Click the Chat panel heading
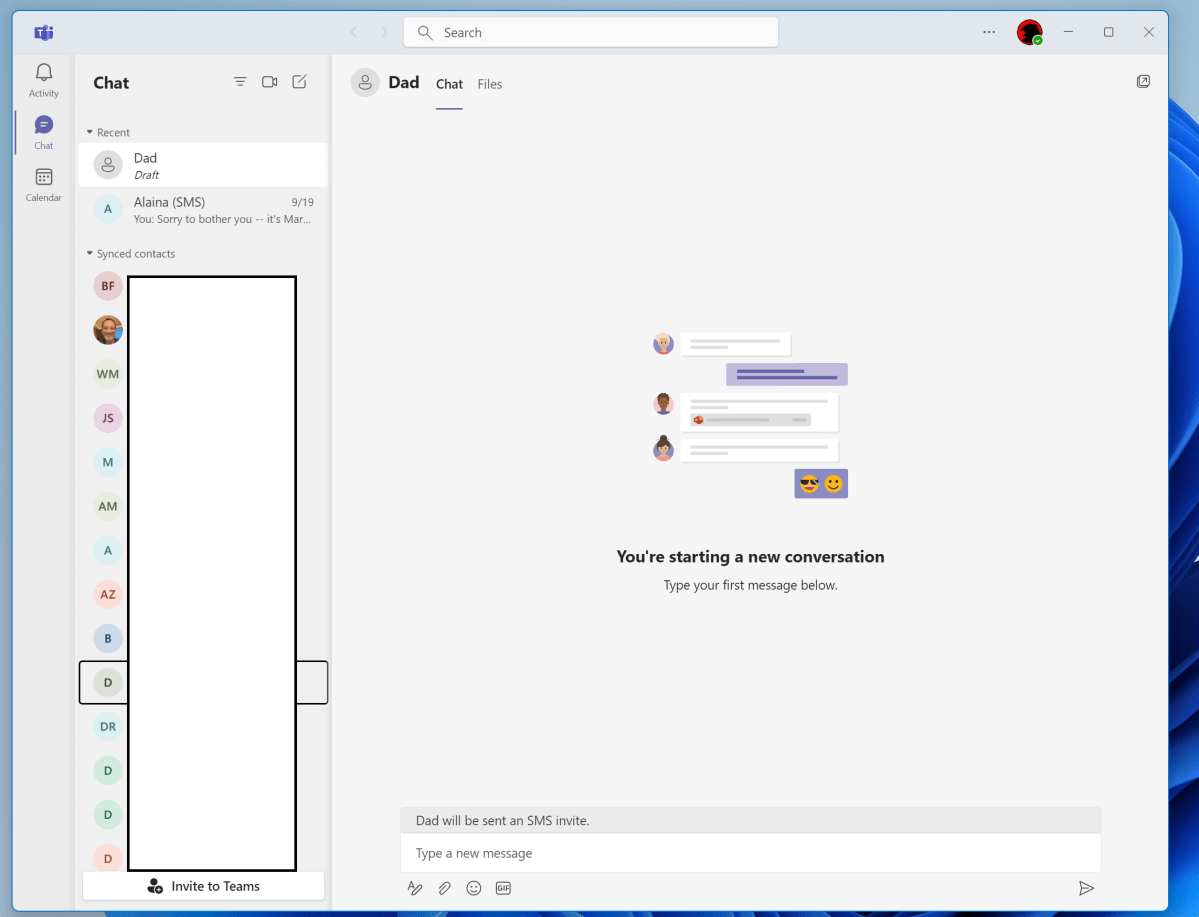1199x917 pixels. tap(111, 83)
